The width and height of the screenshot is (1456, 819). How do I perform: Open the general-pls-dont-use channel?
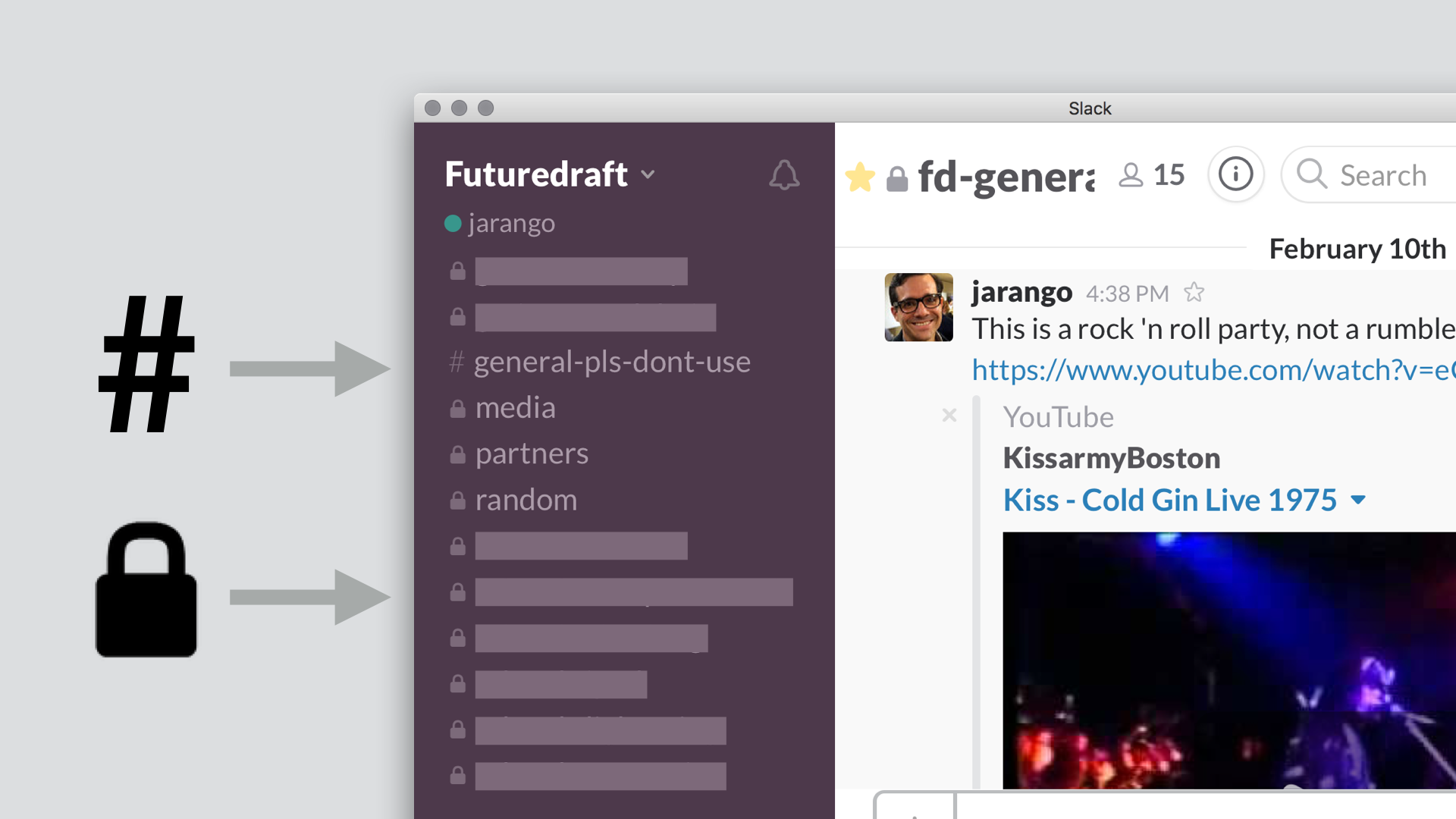pyautogui.click(x=611, y=362)
